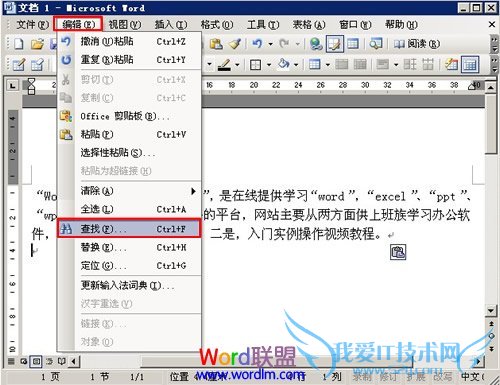Click the Shading Color paint bucket
This screenshot has width=500, height=385.
pyautogui.click(x=284, y=64)
